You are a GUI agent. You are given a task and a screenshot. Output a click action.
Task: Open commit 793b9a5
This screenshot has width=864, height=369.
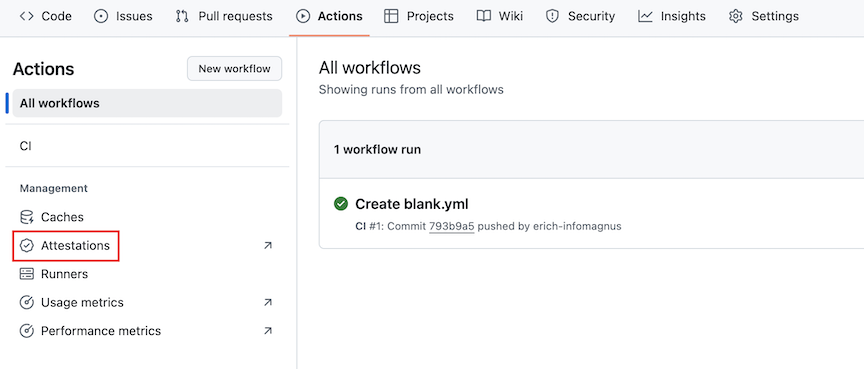(452, 226)
